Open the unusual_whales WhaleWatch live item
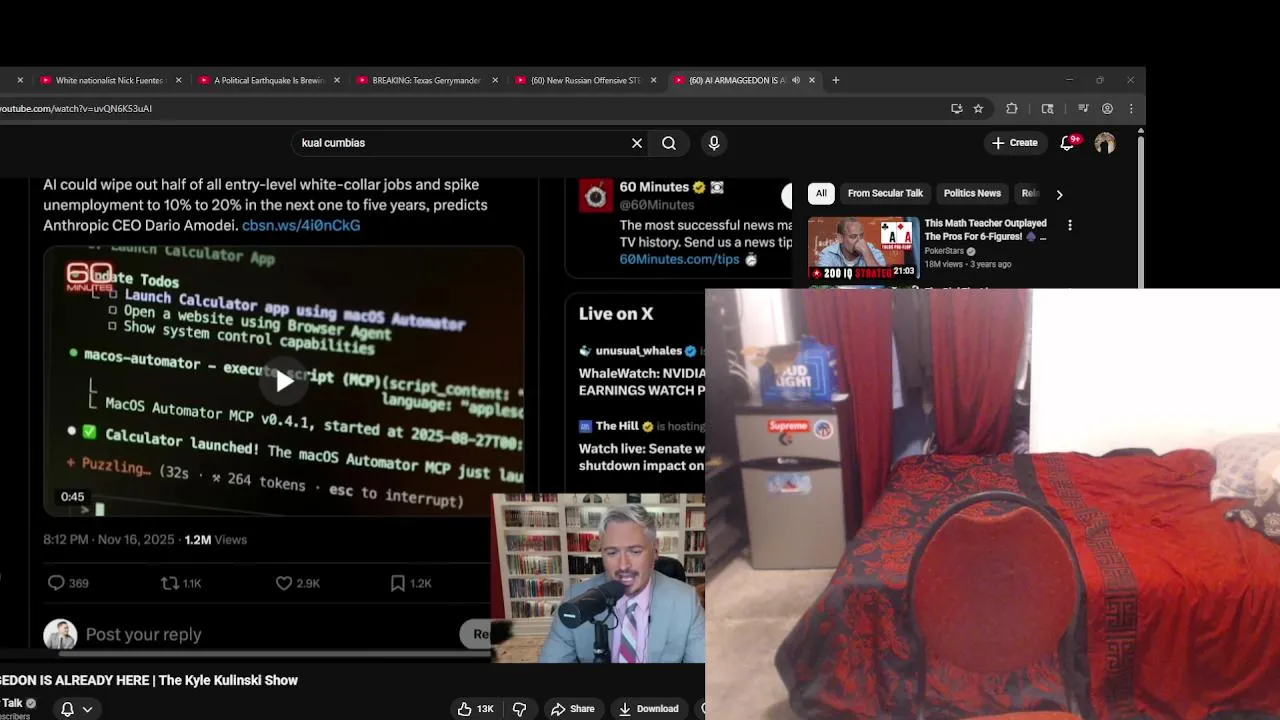 (x=641, y=370)
